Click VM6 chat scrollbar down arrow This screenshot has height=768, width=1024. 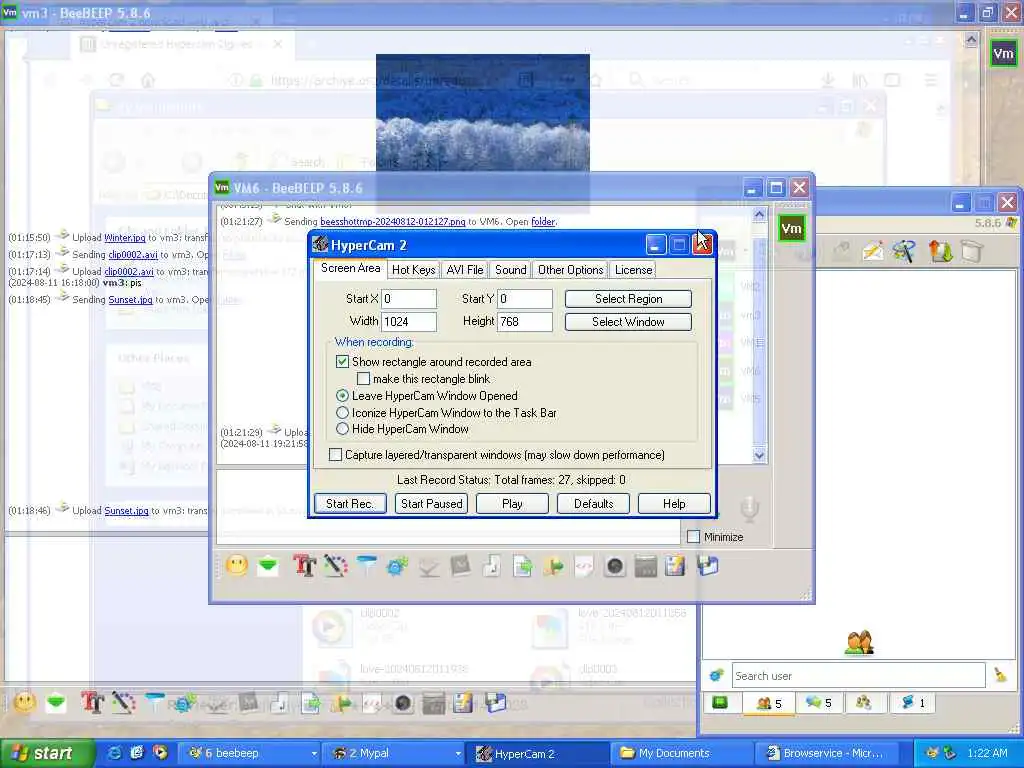point(759,455)
